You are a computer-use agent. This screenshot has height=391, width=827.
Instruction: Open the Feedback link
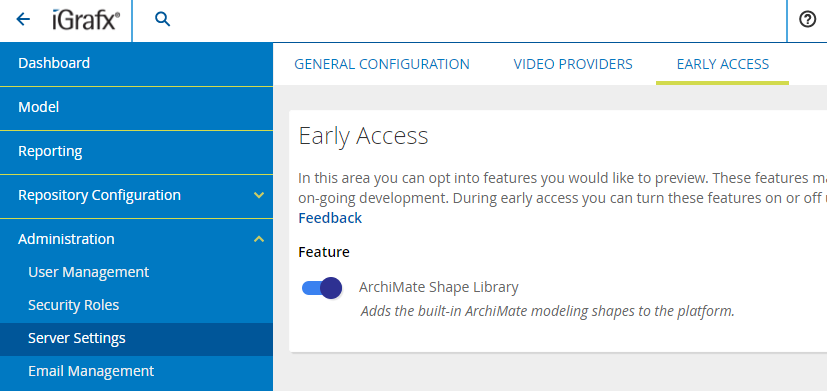click(330, 218)
